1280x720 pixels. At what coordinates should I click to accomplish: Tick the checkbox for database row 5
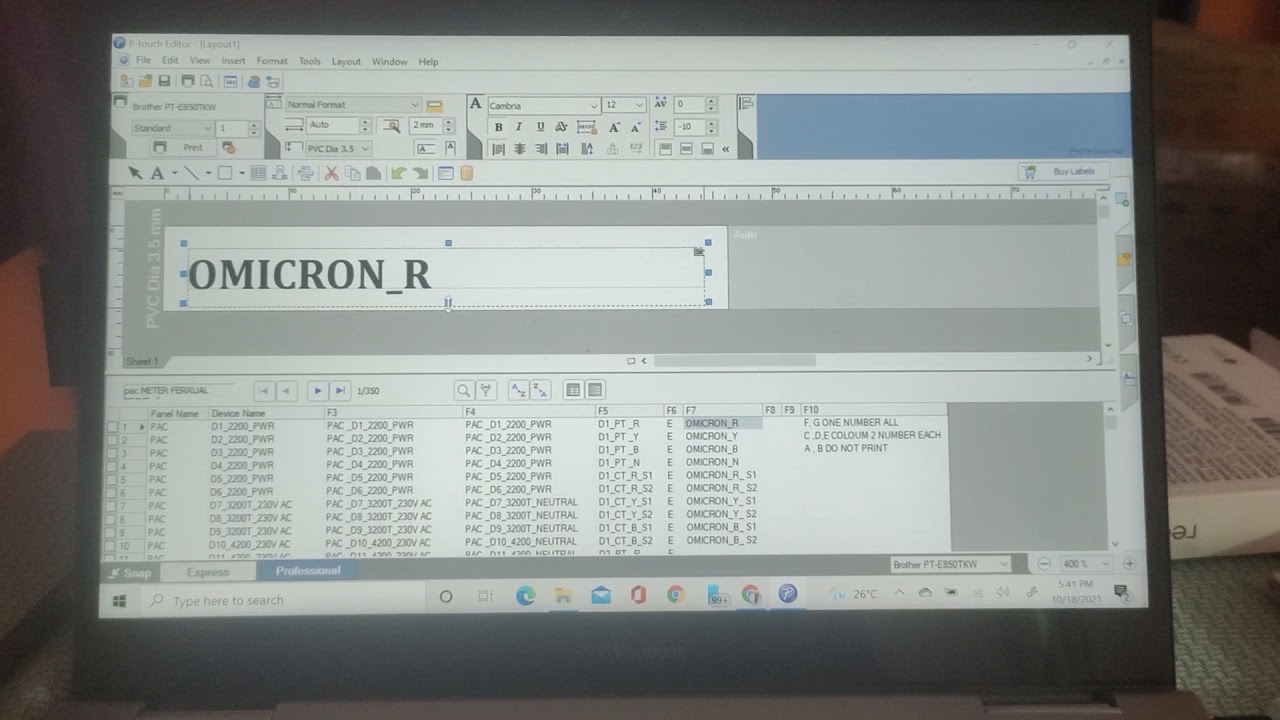112,479
